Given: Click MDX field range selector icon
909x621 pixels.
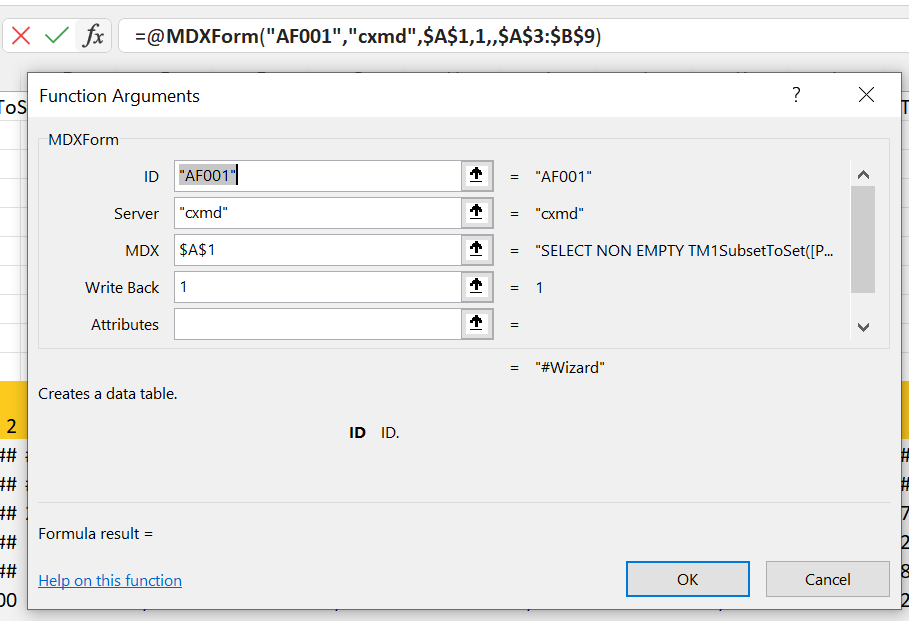Looking at the screenshot, I should coord(476,250).
